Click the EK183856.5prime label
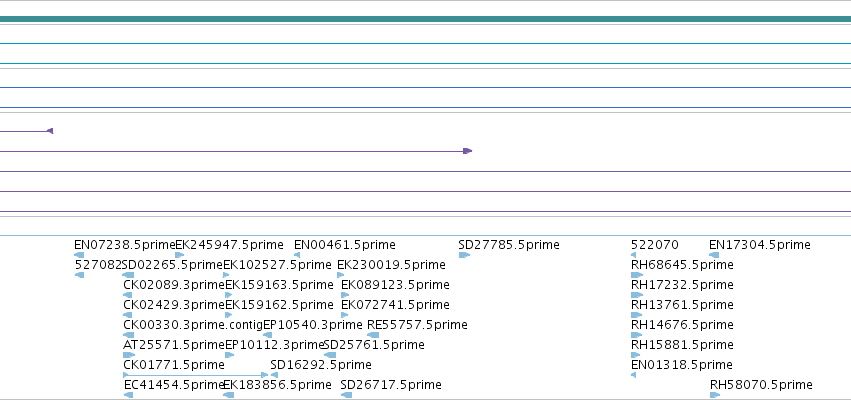 coord(277,385)
